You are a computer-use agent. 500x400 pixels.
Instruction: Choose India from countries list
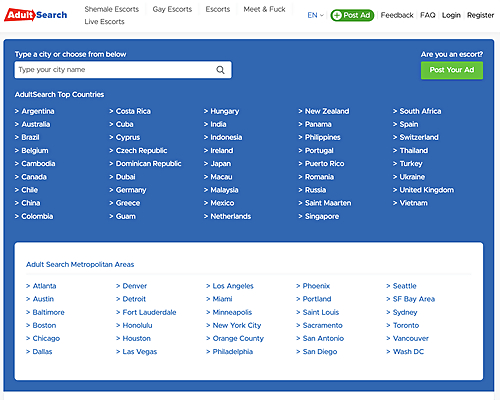[218, 124]
